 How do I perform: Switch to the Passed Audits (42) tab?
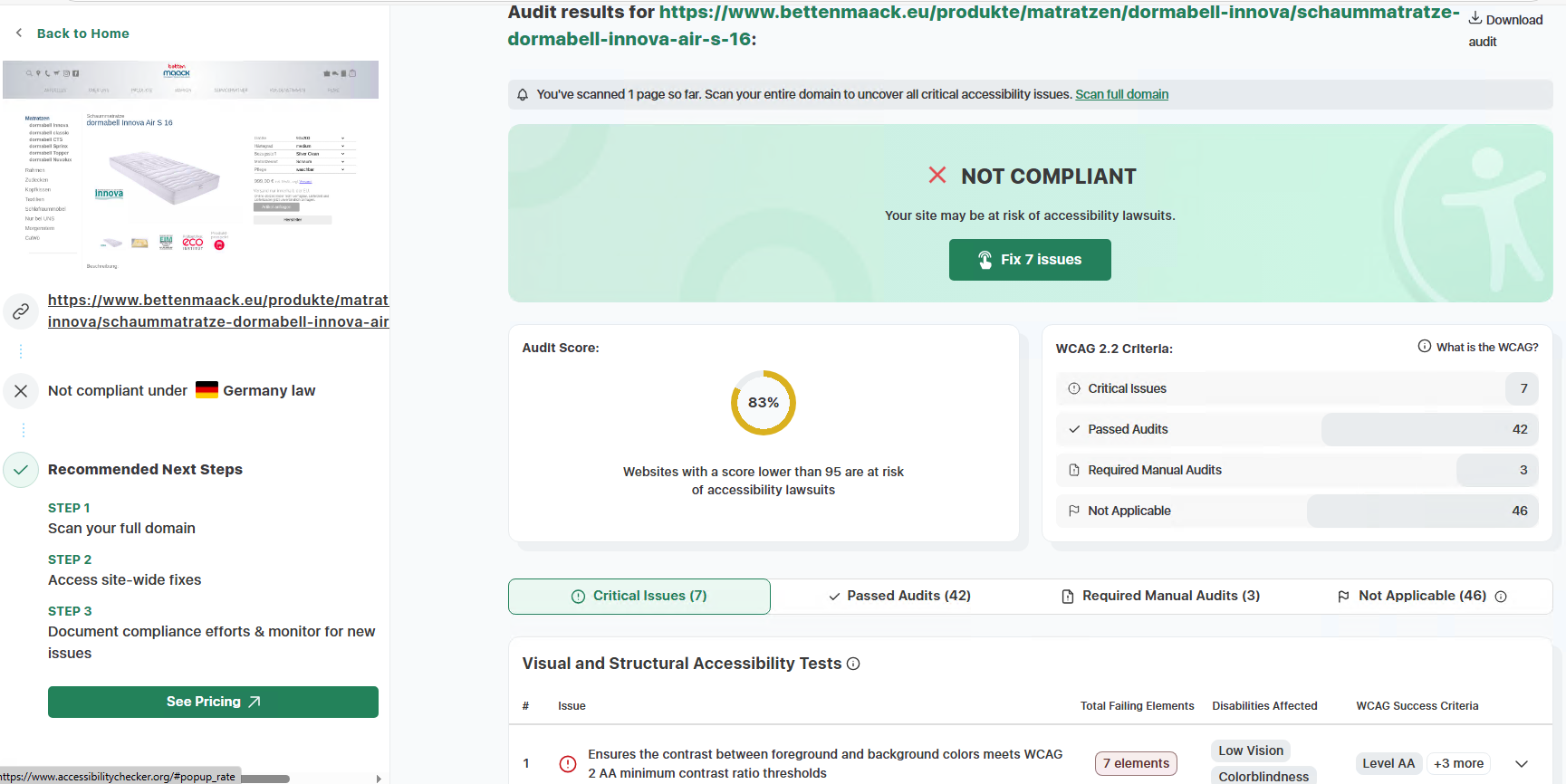(899, 597)
